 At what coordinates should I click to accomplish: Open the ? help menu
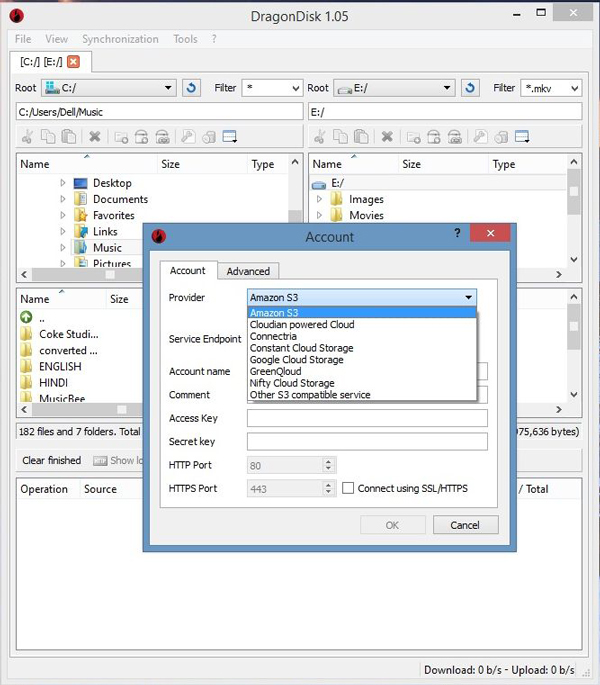(x=214, y=39)
